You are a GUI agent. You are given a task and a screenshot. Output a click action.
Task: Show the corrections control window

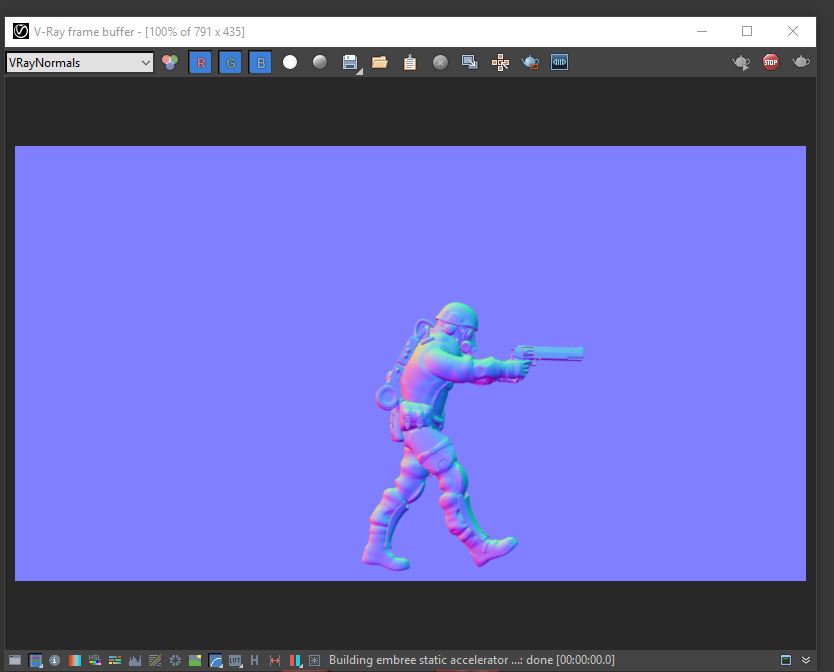click(x=15, y=660)
